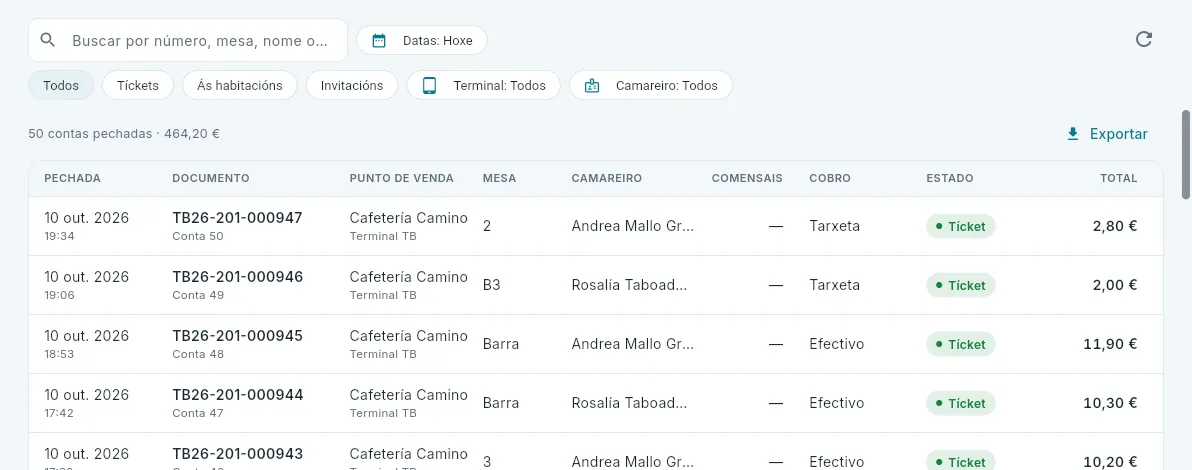Select the Ás habitacións filter chip

(239, 85)
